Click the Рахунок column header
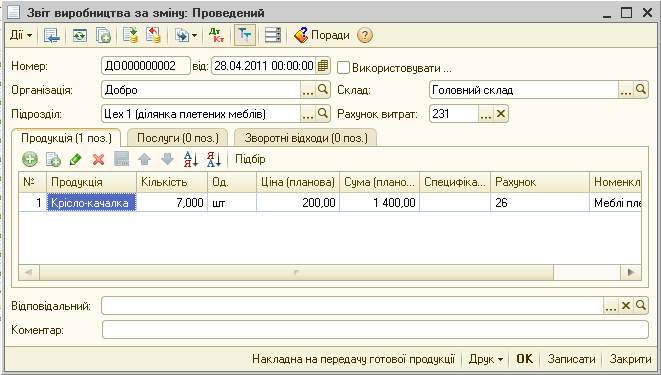The width and height of the screenshot is (661, 375). coord(540,182)
